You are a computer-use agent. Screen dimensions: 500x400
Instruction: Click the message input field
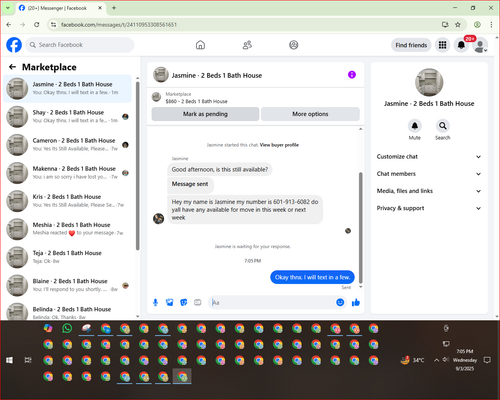click(272, 303)
